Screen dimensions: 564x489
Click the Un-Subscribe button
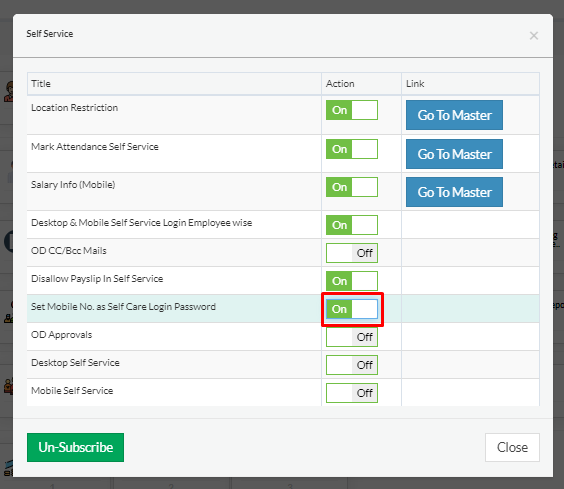click(76, 447)
